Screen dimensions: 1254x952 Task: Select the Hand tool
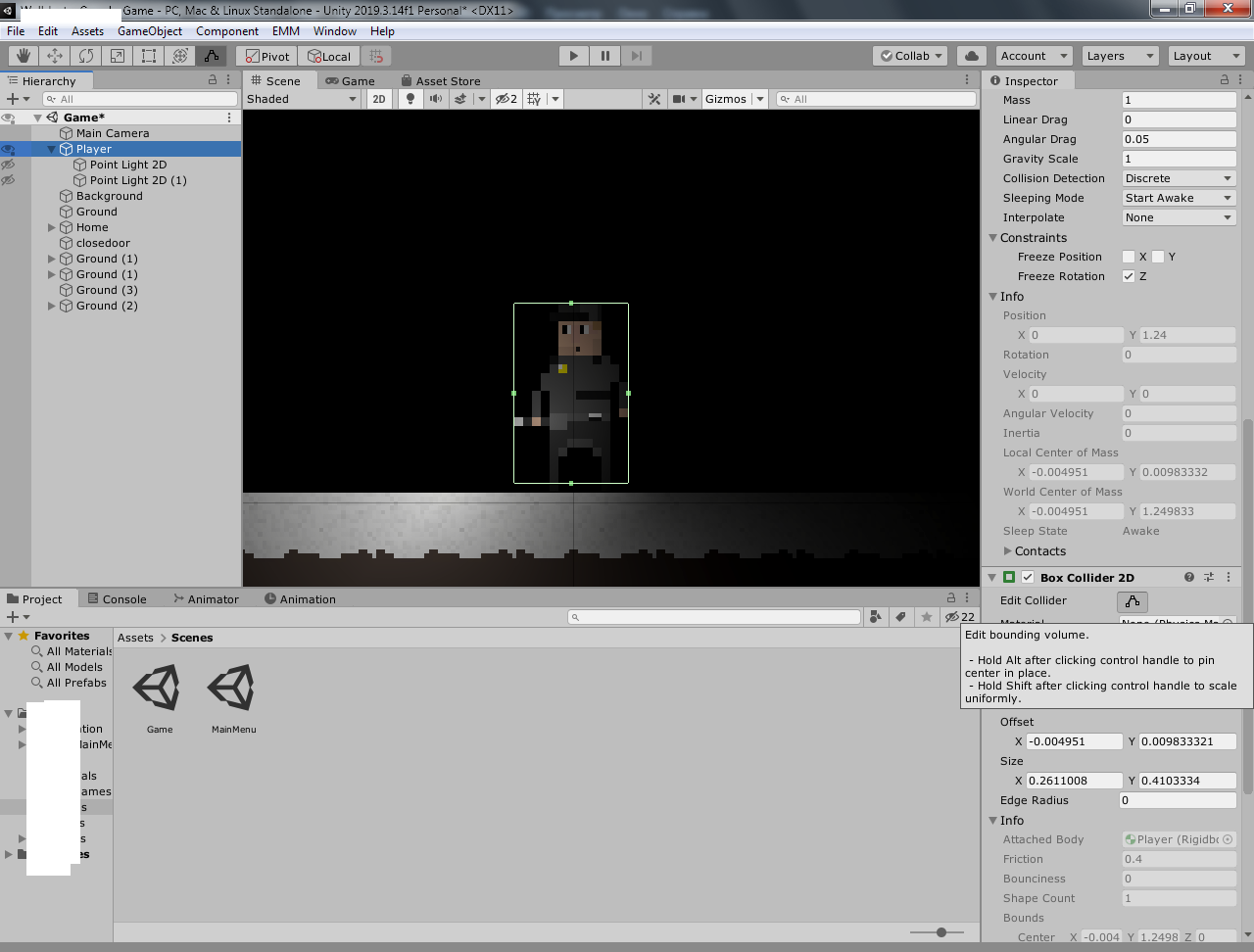(24, 56)
